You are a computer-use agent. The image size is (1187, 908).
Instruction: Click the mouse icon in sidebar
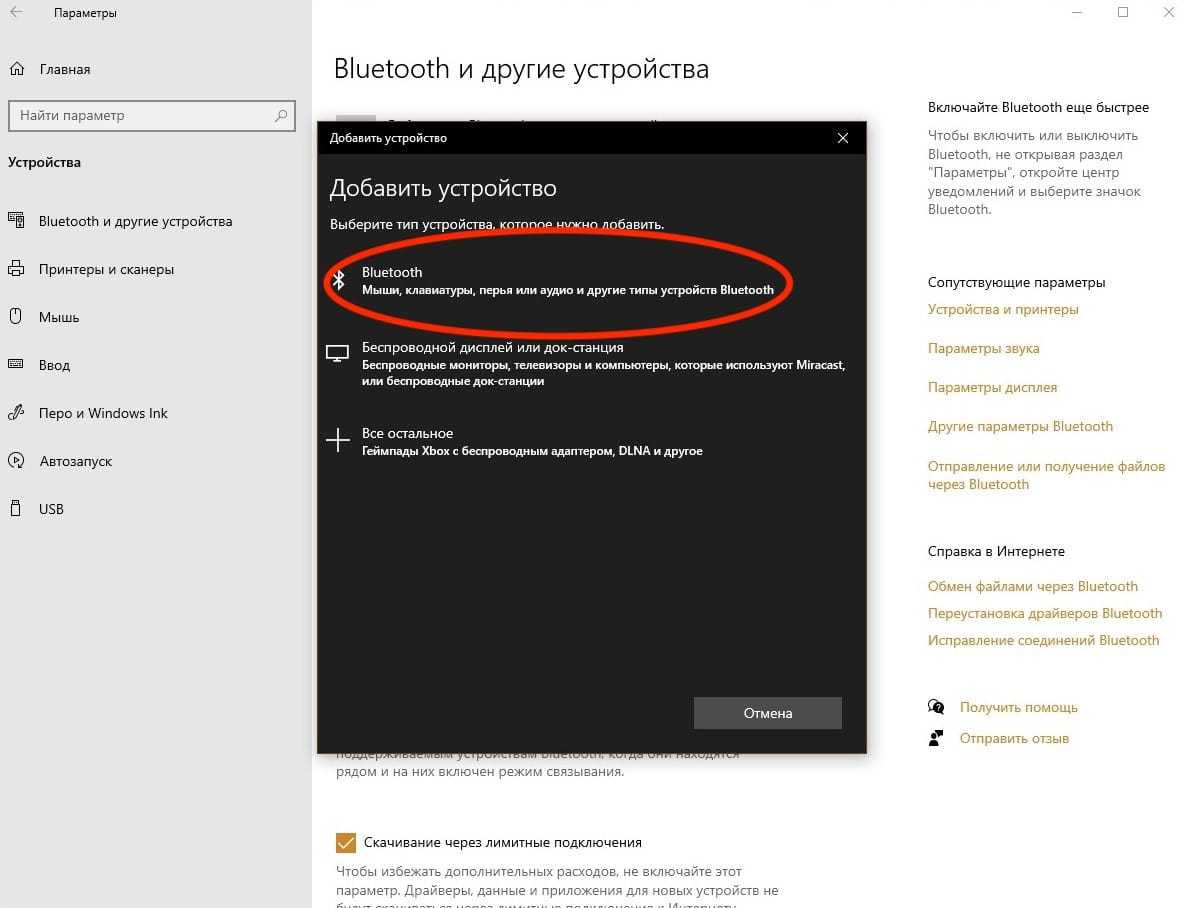(16, 317)
